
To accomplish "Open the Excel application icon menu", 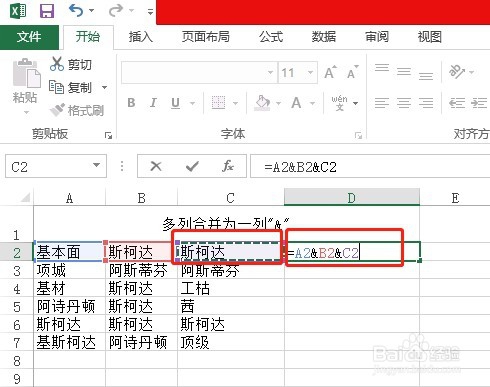I will 19,11.
